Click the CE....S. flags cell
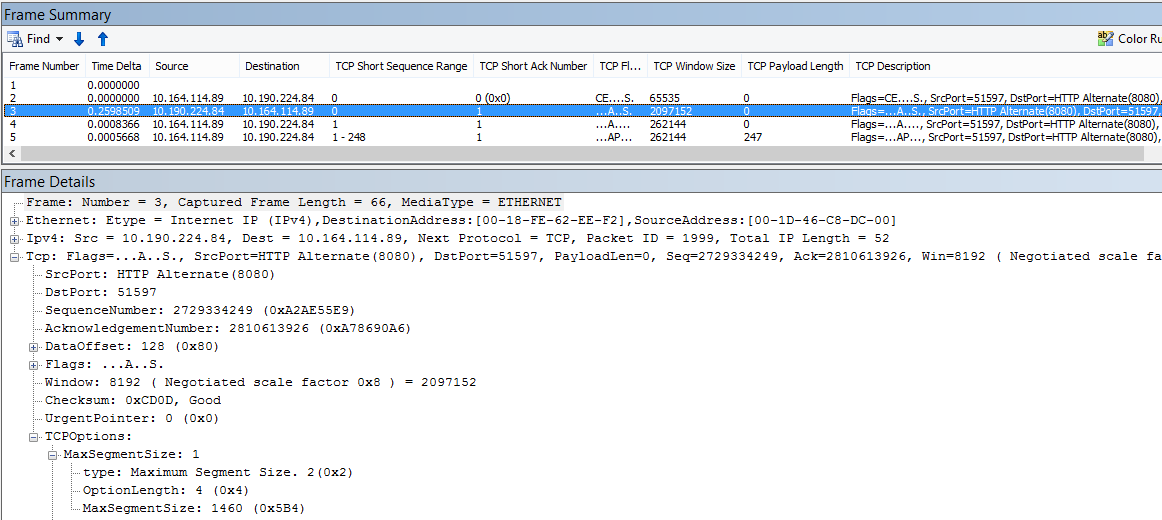This screenshot has width=1162, height=520. pos(614,97)
